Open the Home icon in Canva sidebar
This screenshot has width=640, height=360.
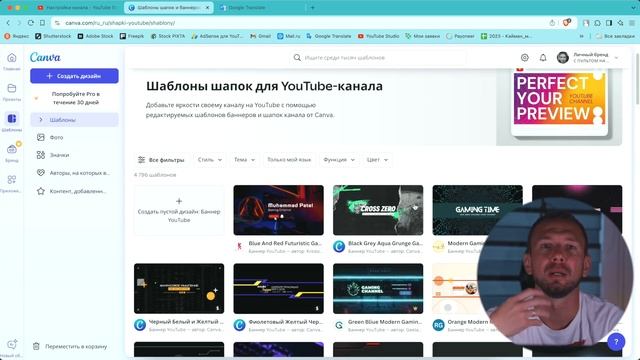click(x=12, y=58)
